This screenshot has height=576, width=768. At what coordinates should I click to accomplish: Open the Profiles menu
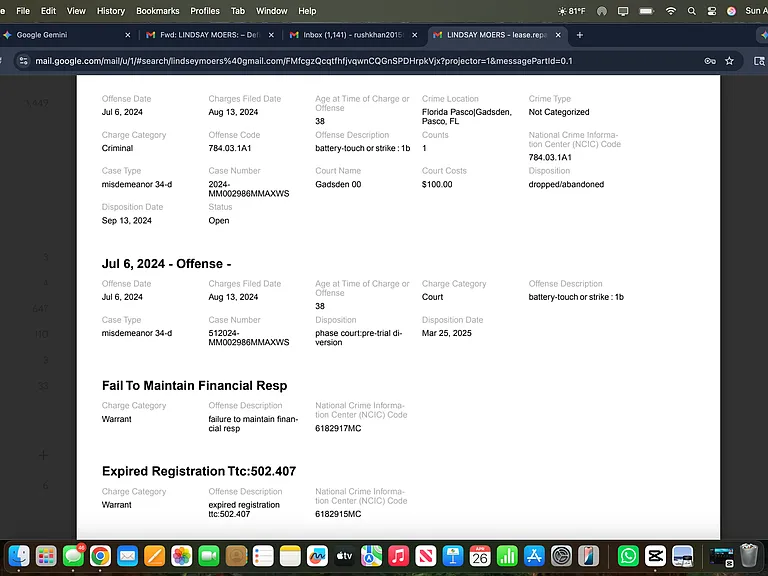(205, 11)
